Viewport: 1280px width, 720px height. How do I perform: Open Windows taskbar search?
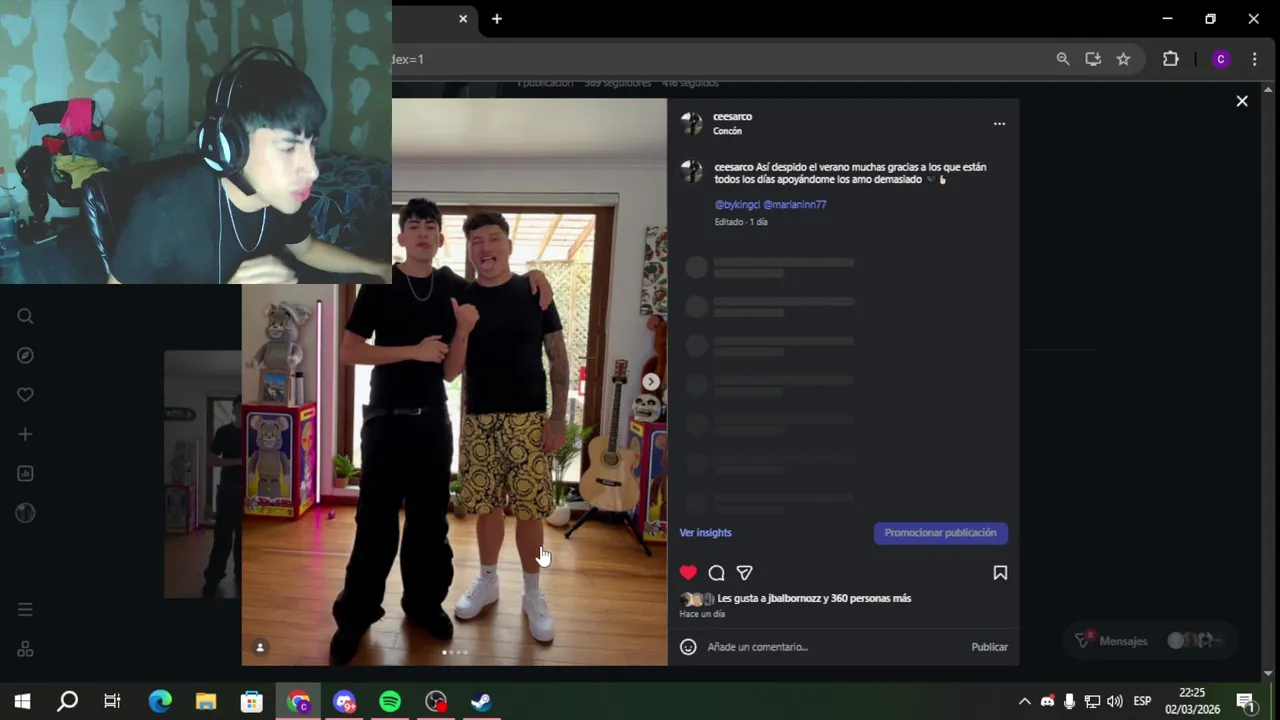[x=67, y=702]
